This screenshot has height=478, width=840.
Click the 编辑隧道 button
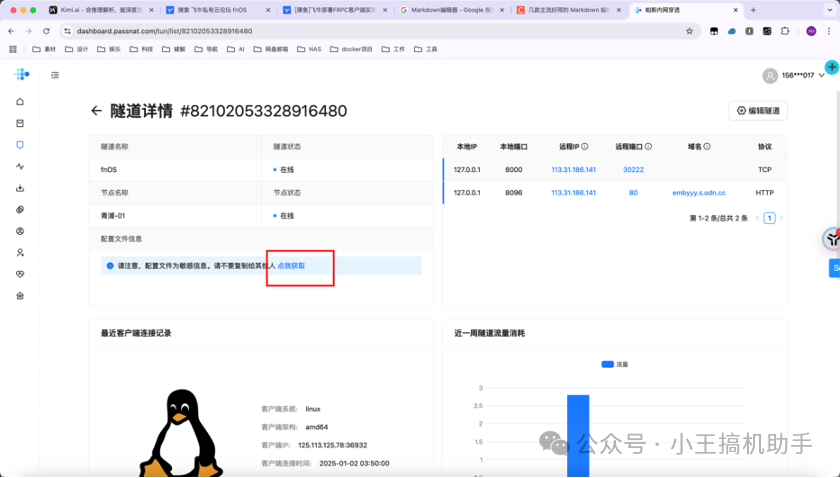click(x=757, y=111)
